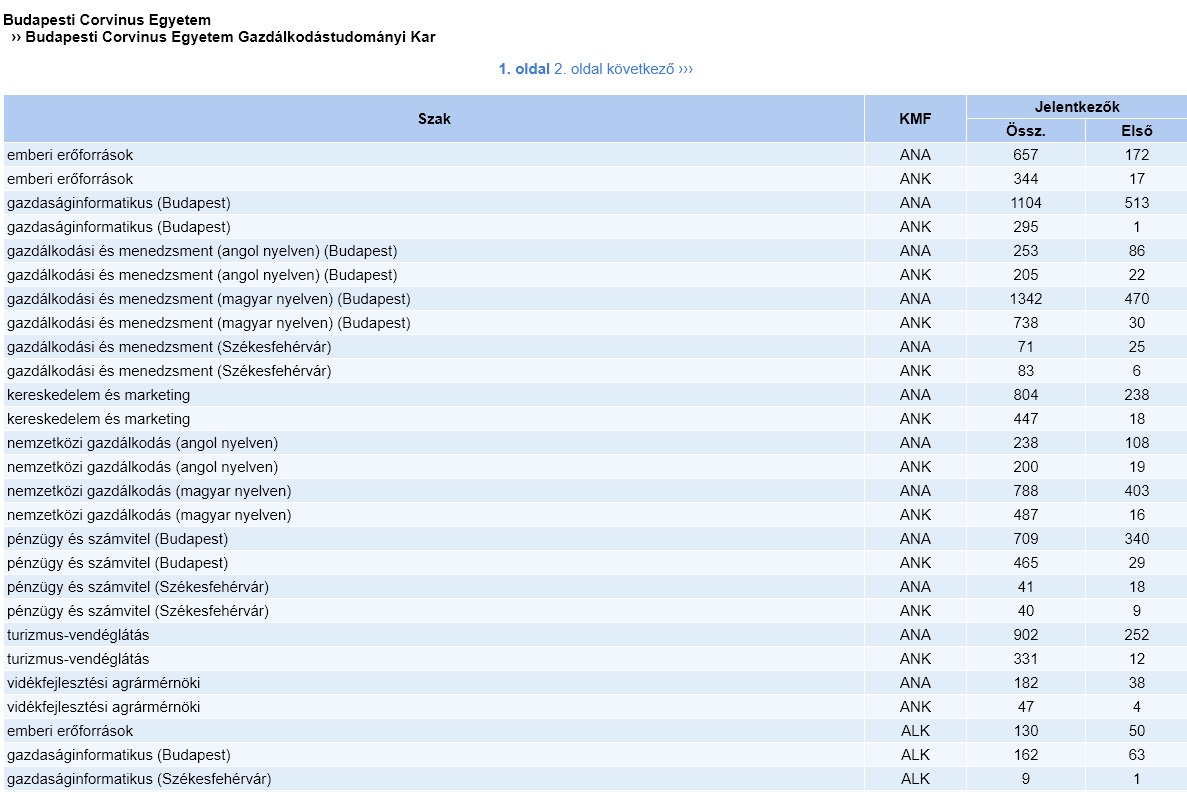Screen dimensions: 1187x792
Task: Select the ANK "nemzetközi gazdálkodás (angol nyelven)" row name
Action: pos(142,467)
